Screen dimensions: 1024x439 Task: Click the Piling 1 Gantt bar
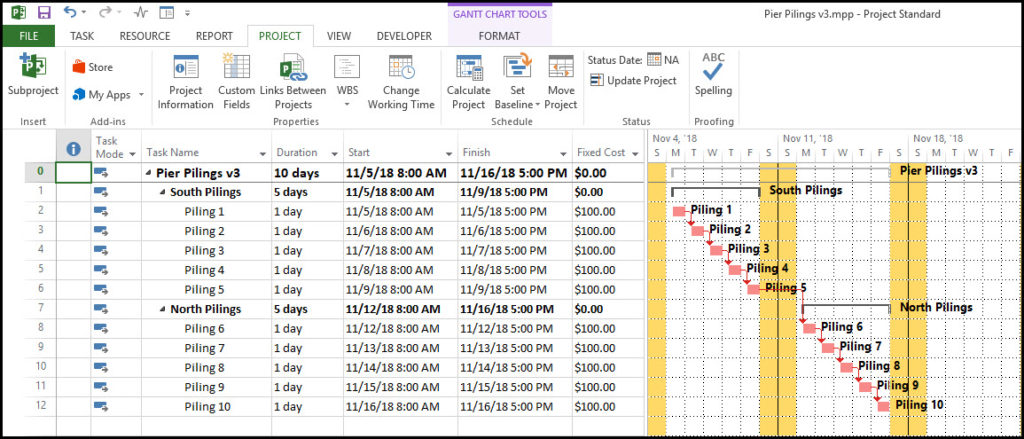pos(679,212)
